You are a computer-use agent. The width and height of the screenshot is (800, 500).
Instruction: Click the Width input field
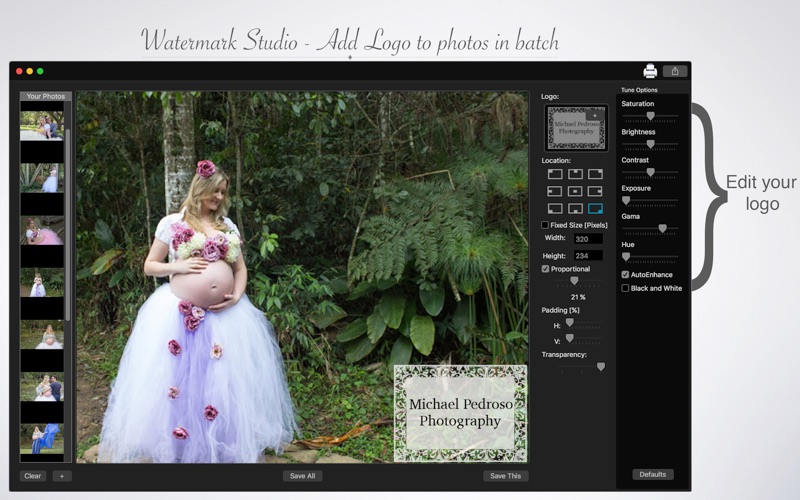click(588, 239)
